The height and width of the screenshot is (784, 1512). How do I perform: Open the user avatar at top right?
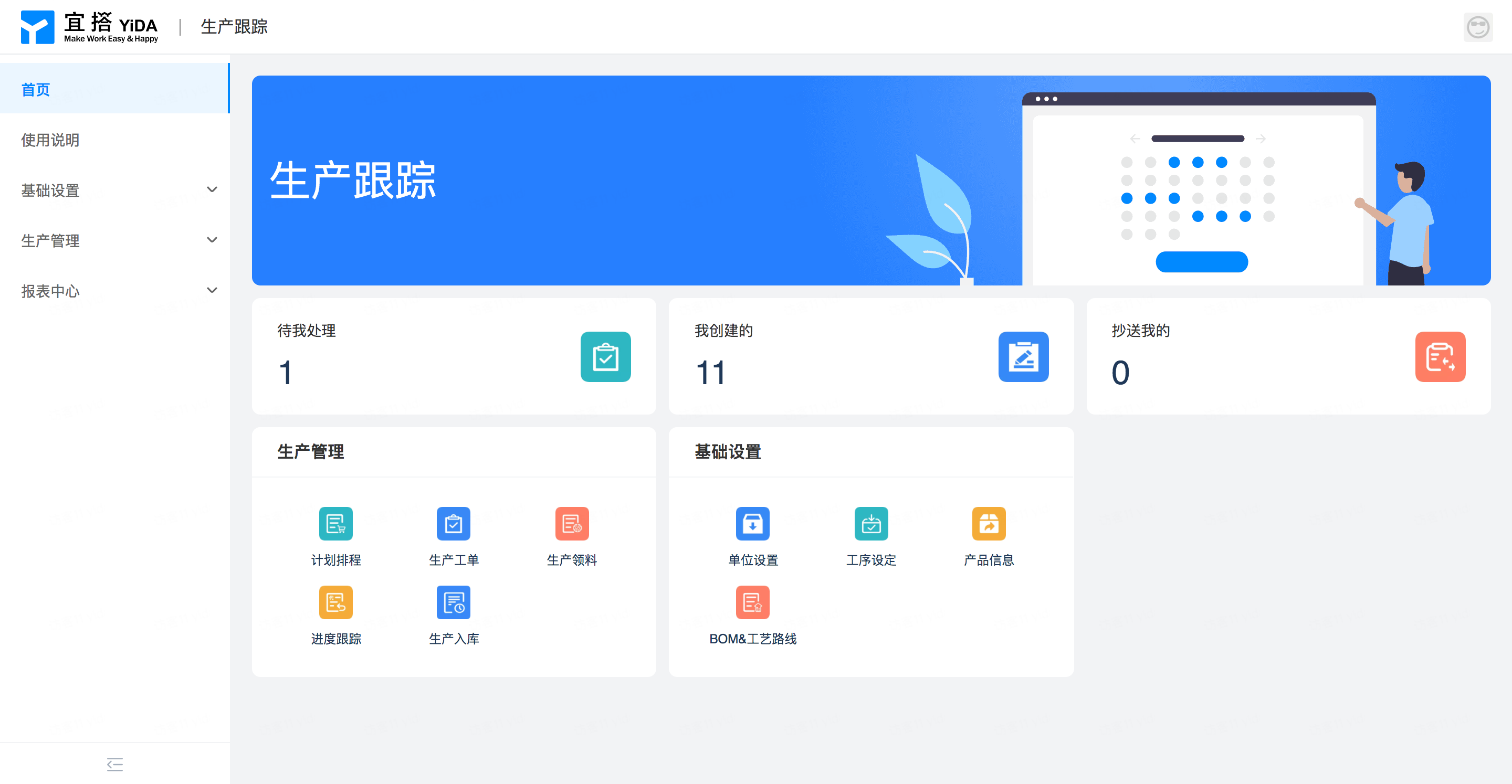tap(1477, 27)
